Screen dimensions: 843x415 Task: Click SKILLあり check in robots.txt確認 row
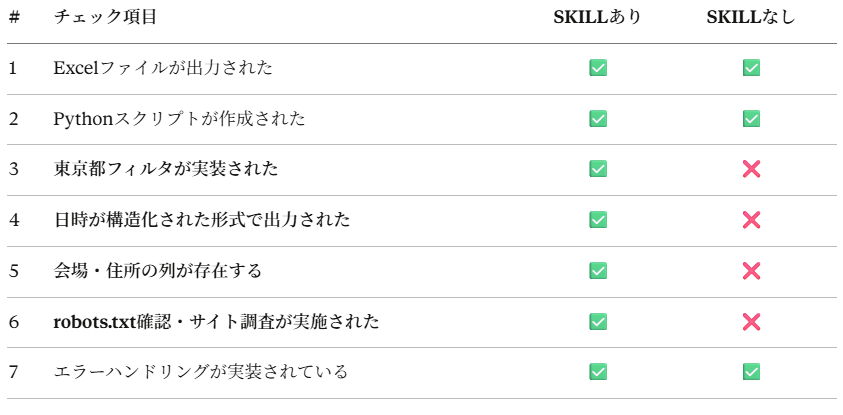pos(598,322)
